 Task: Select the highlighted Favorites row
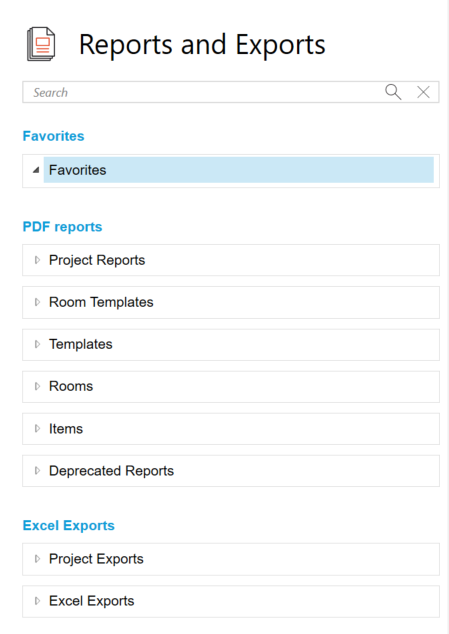(x=239, y=170)
